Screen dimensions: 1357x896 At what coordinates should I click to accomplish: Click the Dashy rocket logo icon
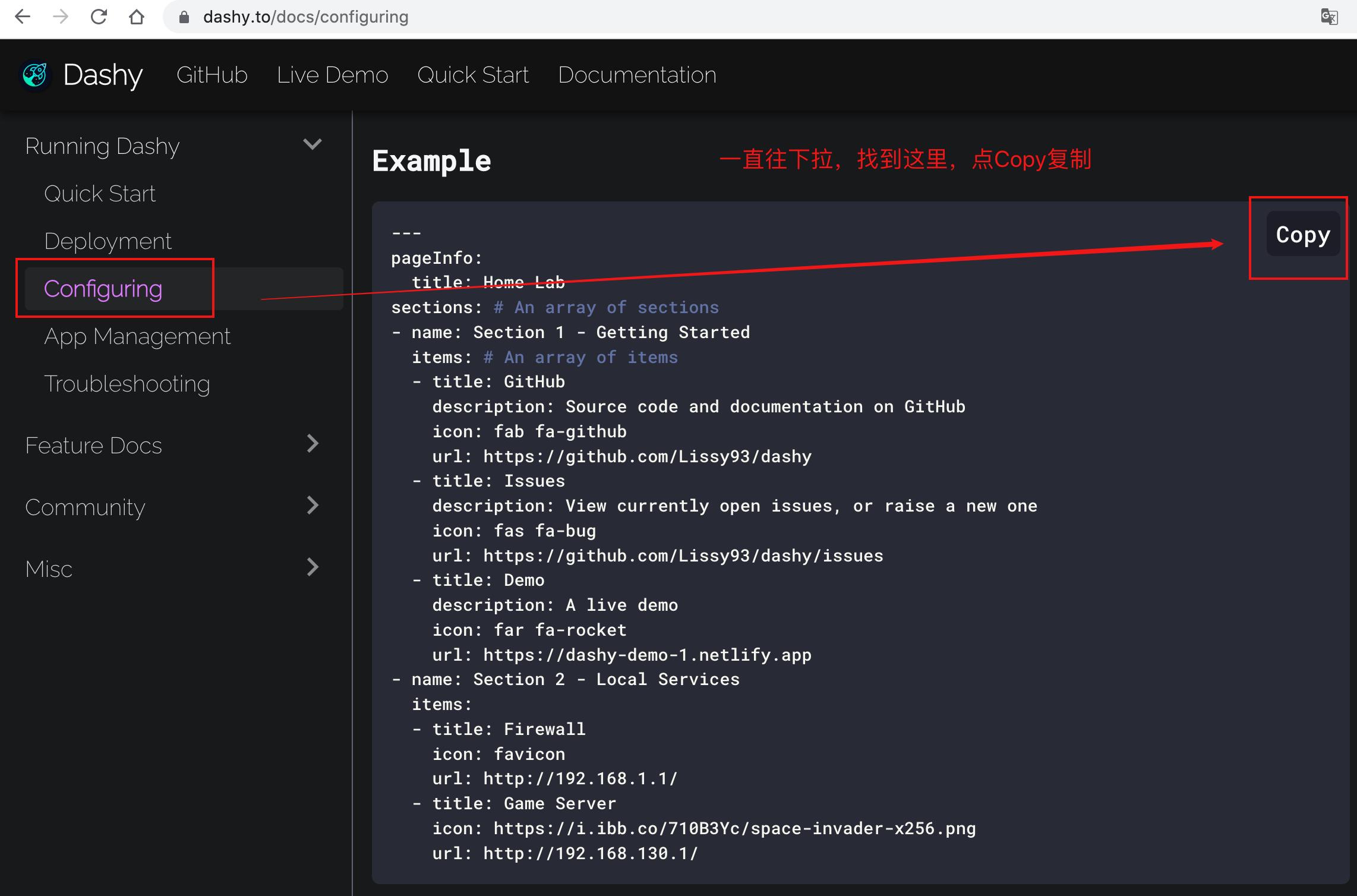click(35, 75)
